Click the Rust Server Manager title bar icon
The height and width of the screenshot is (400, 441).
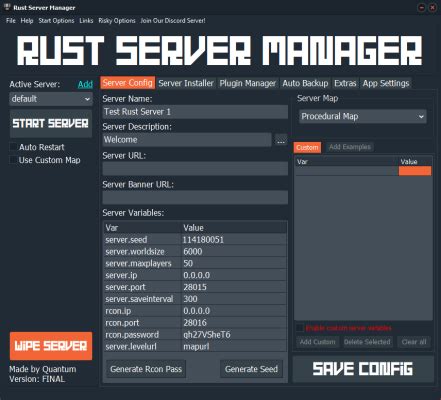click(x=7, y=7)
